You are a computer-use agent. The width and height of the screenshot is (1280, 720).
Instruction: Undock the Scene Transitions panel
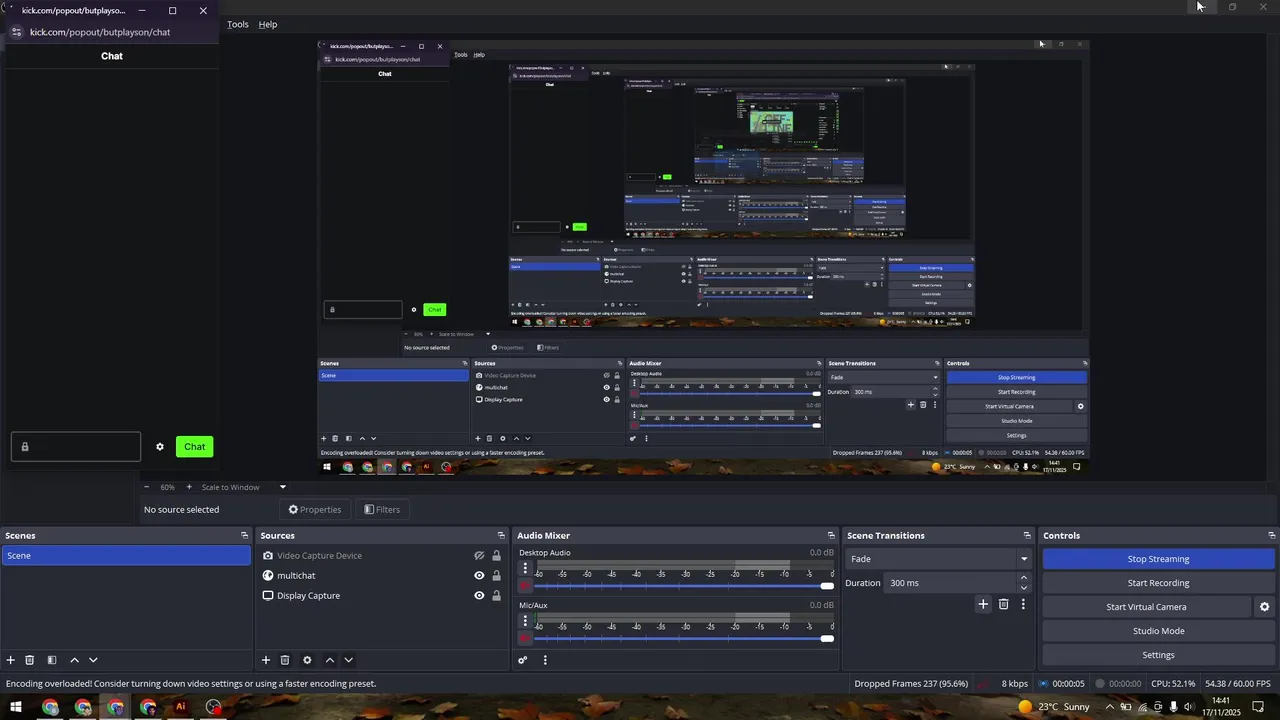point(1027,536)
